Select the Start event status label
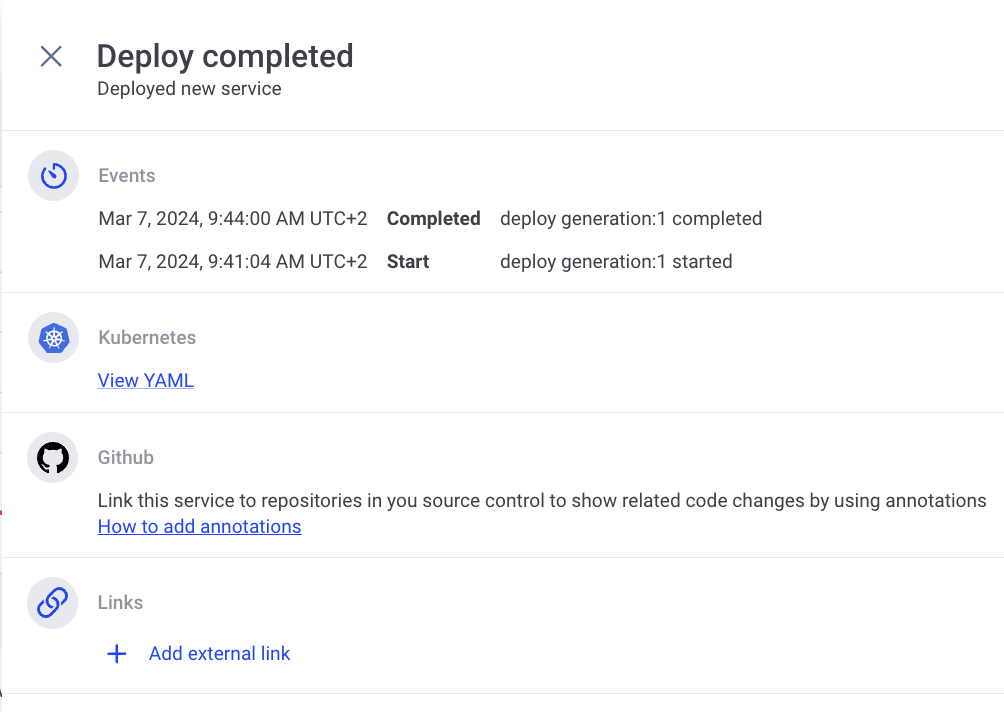 click(408, 262)
